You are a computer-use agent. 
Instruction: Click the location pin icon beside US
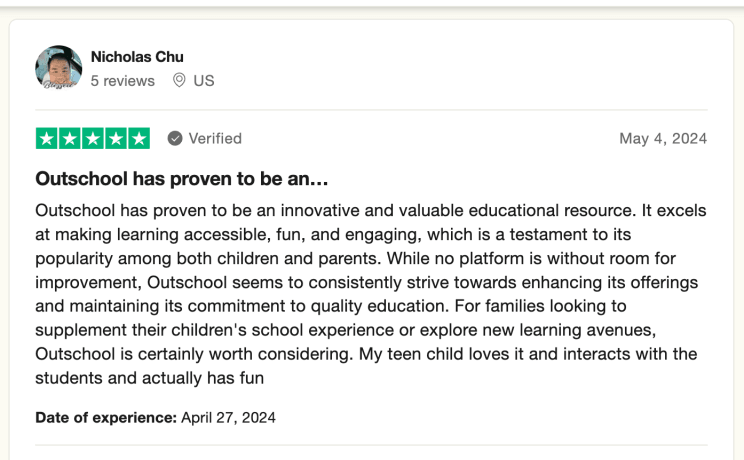pyautogui.click(x=179, y=80)
